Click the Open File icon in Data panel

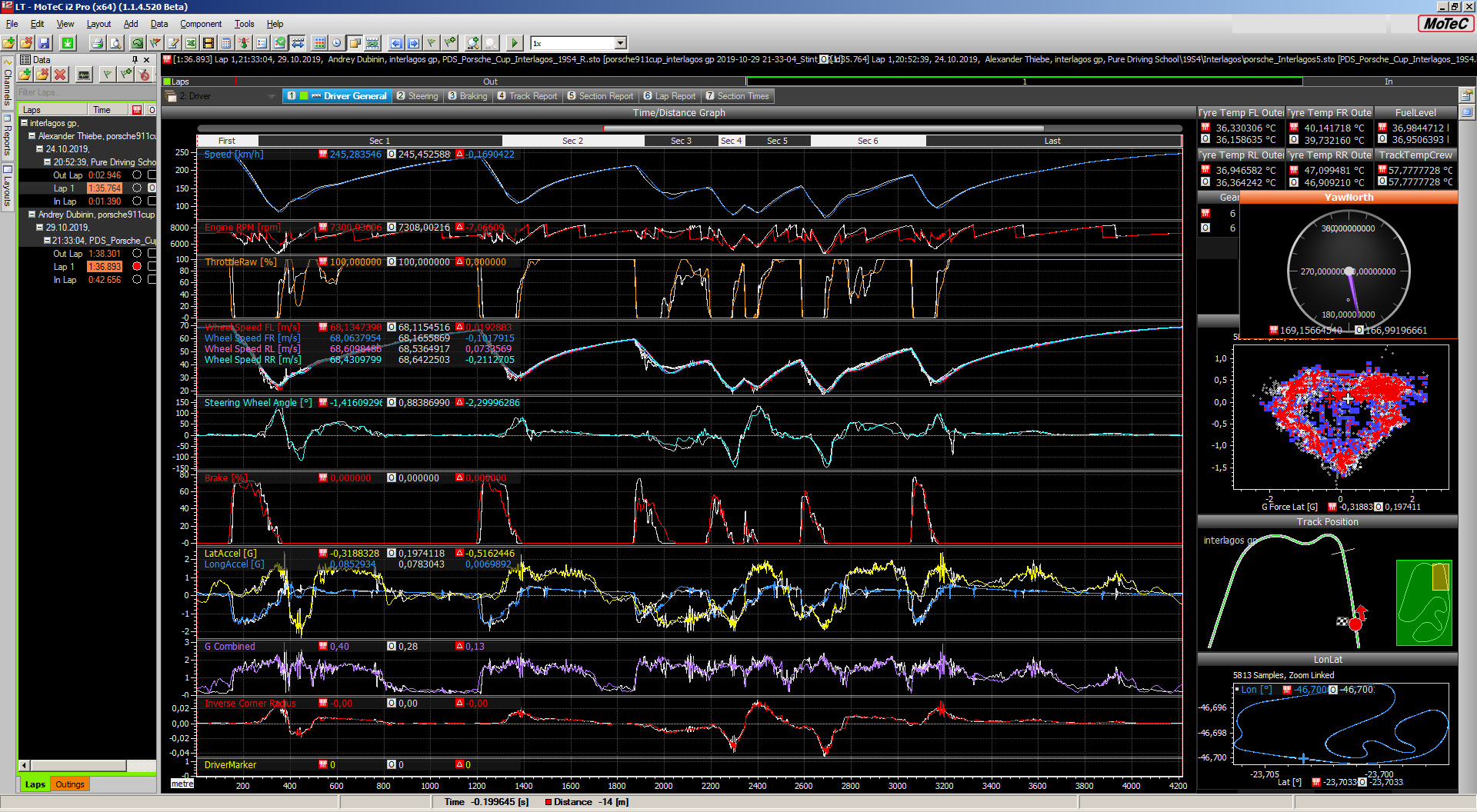25,75
